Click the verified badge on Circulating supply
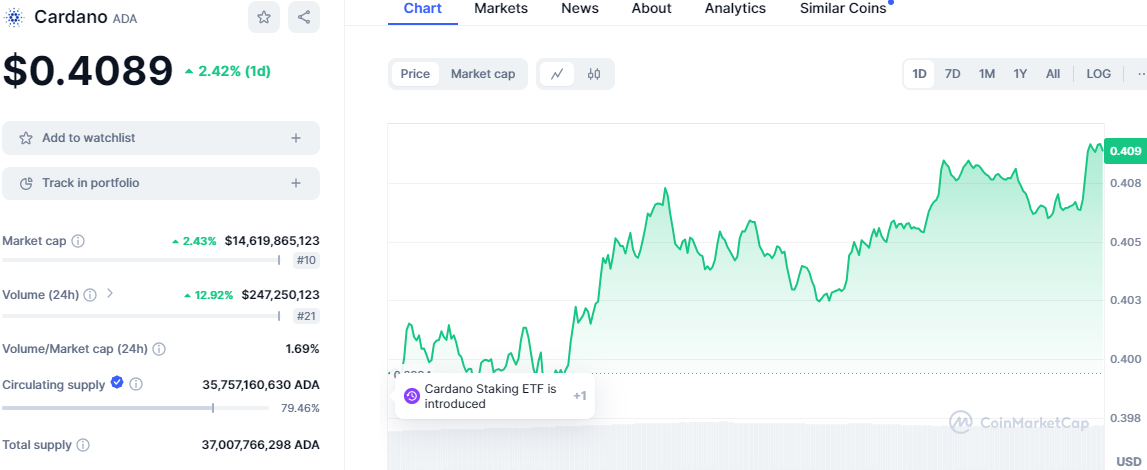1147x470 pixels. (117, 382)
